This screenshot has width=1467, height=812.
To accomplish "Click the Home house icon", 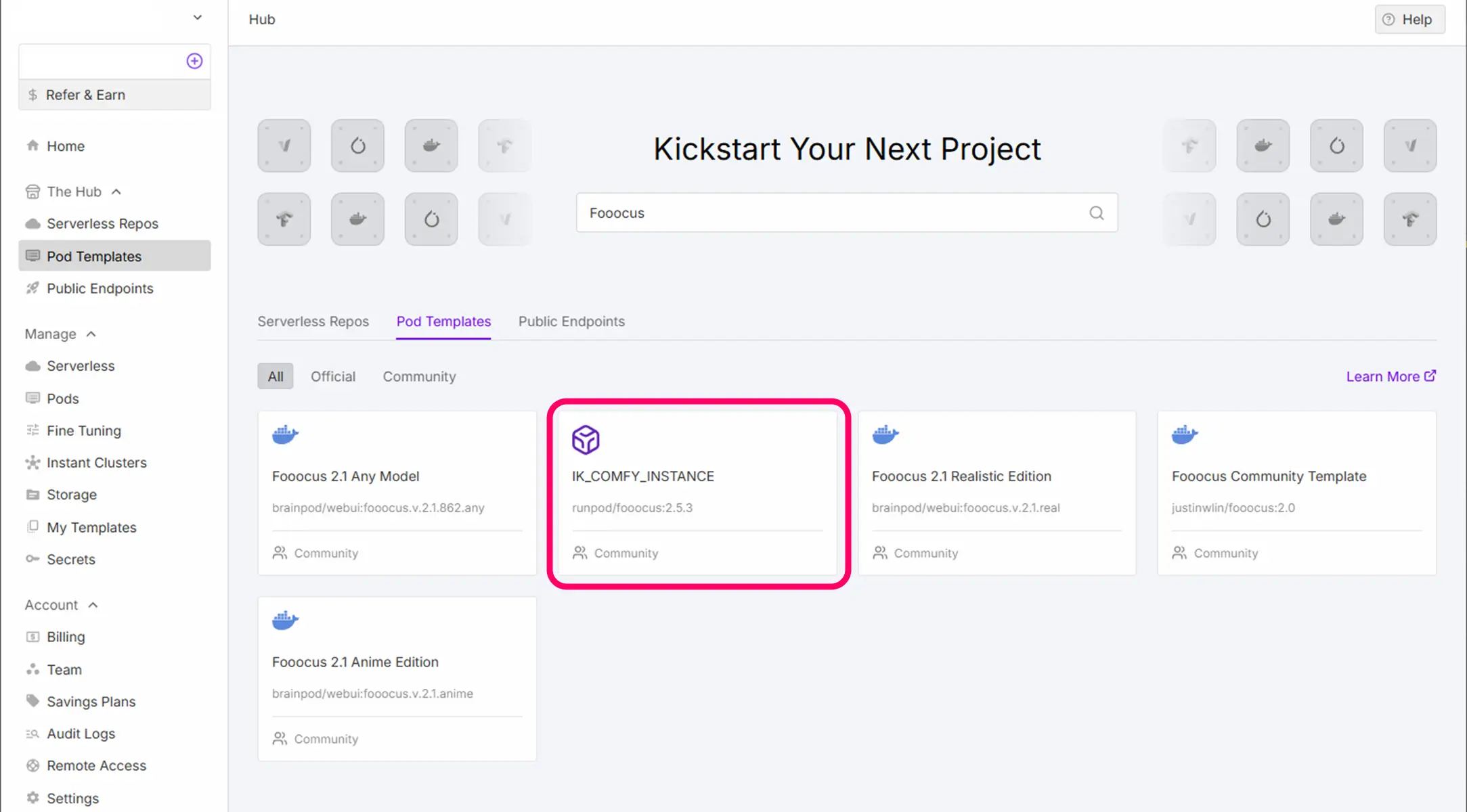I will 32,145.
